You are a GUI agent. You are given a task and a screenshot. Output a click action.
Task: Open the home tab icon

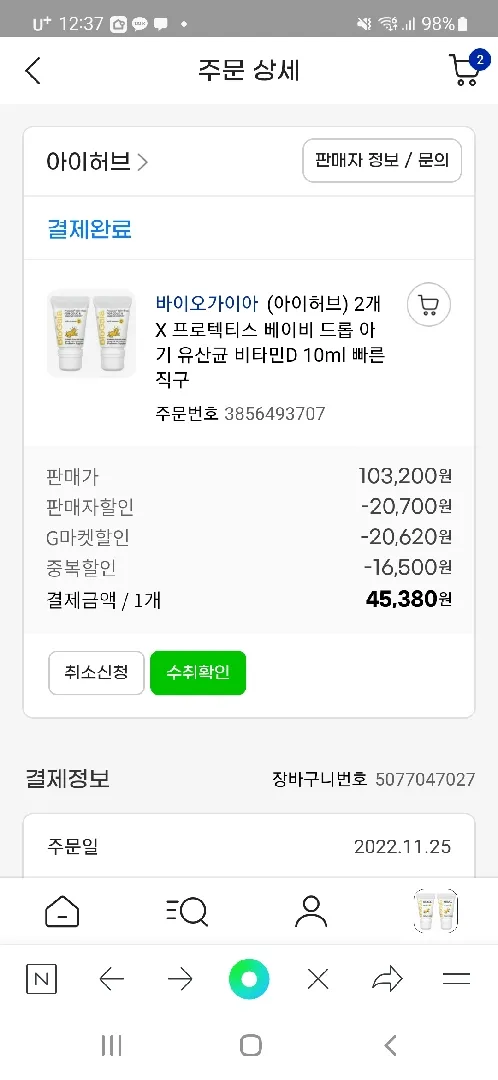click(x=62, y=912)
